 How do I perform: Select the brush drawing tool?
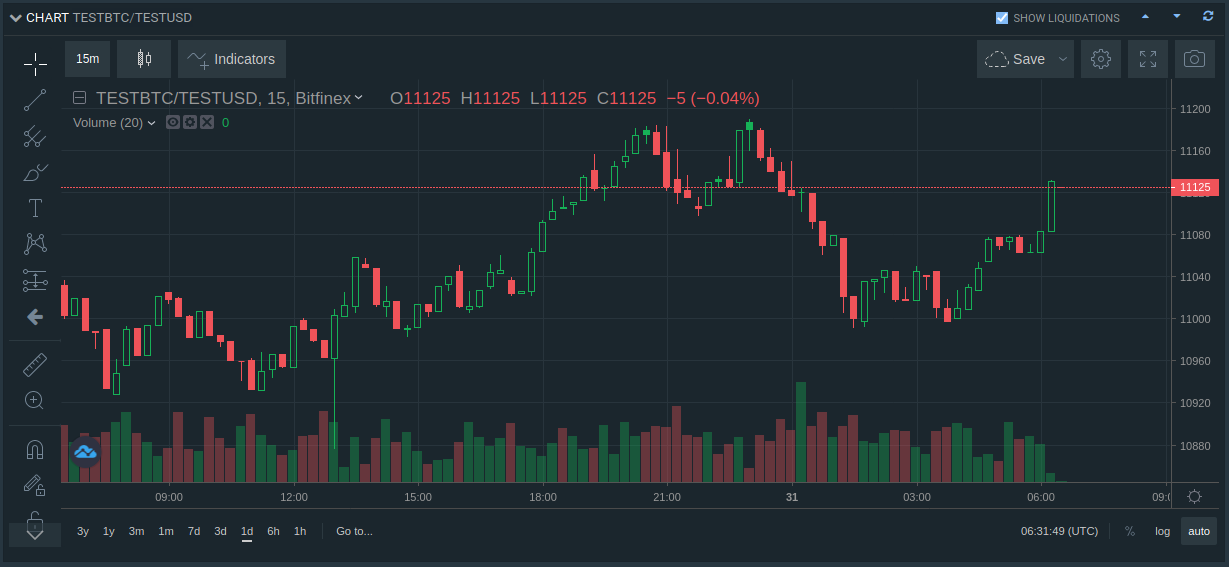pos(35,172)
